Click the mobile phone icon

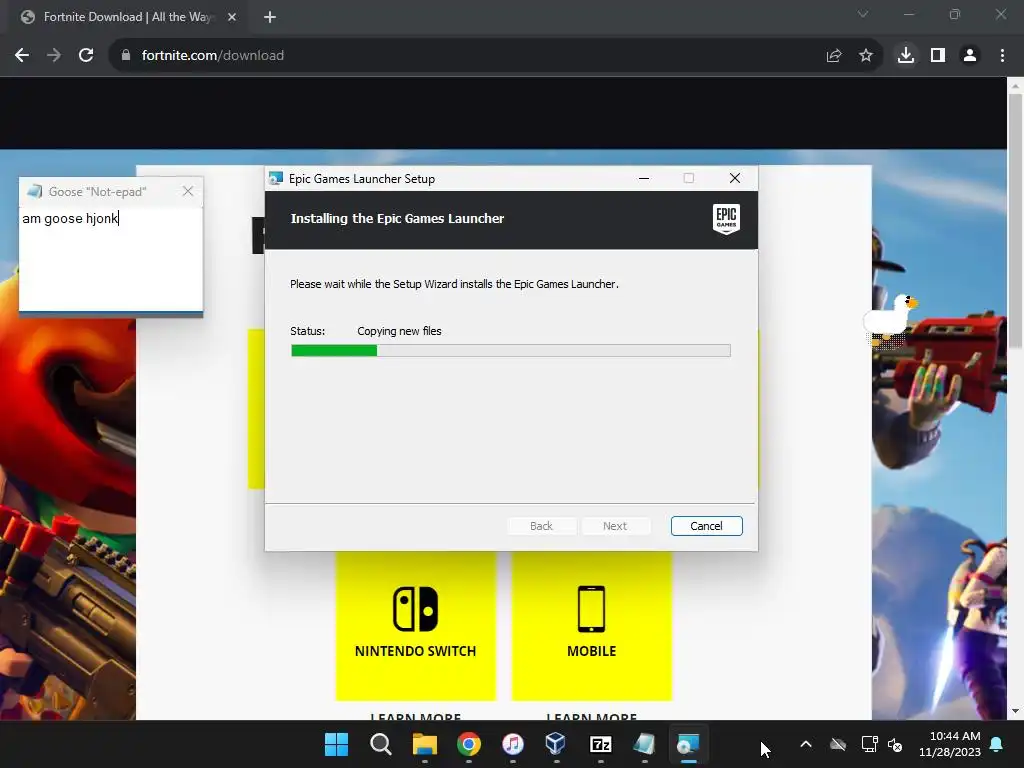[x=591, y=609]
